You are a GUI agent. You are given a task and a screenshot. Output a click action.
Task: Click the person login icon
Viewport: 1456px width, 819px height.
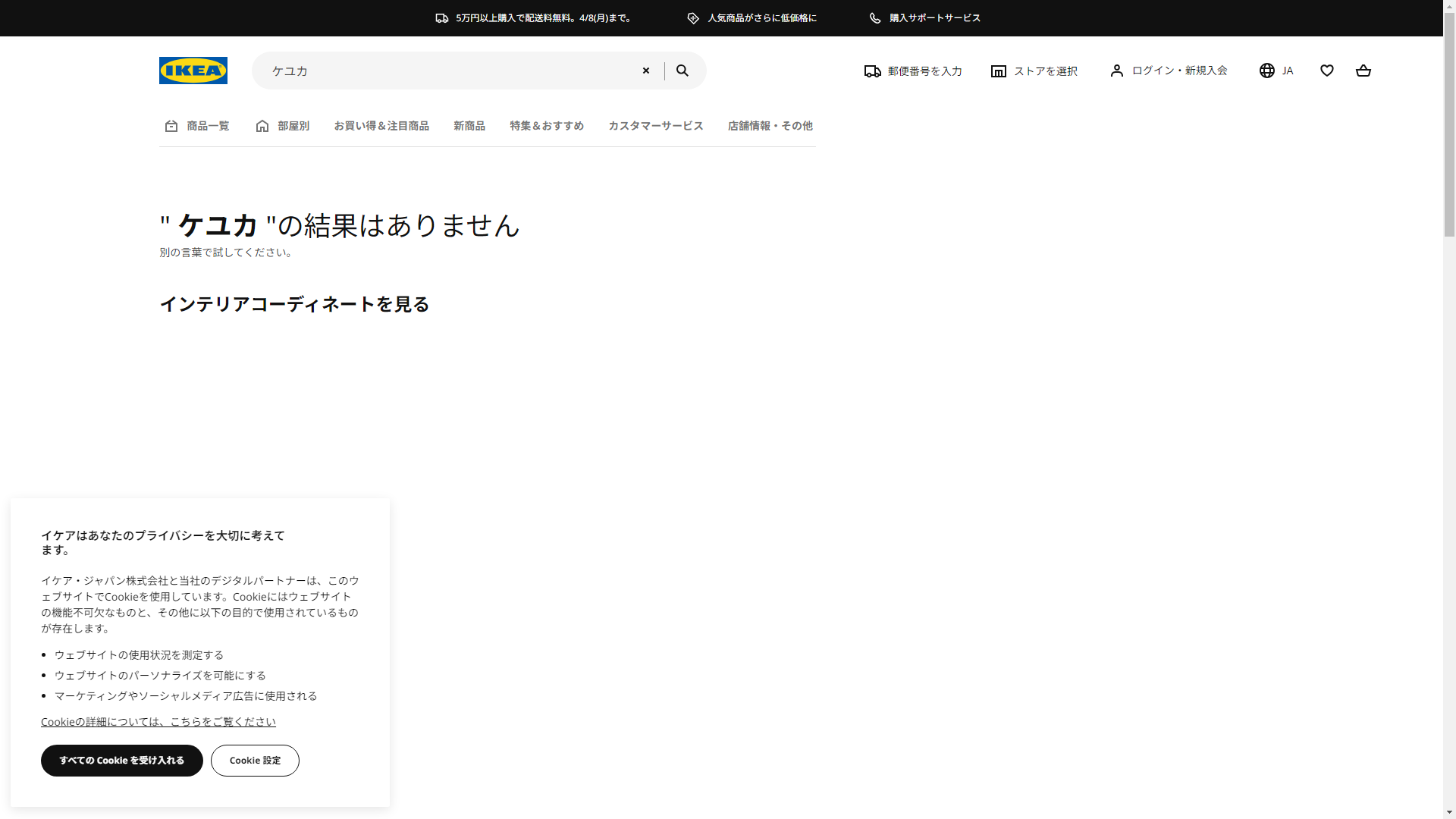pos(1116,71)
